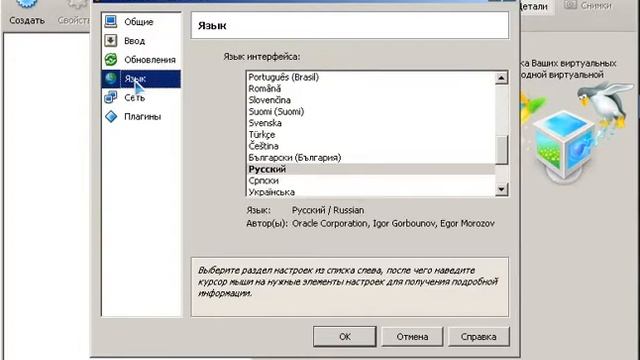
Task: Select Čeština language entry
Action: coord(371,146)
